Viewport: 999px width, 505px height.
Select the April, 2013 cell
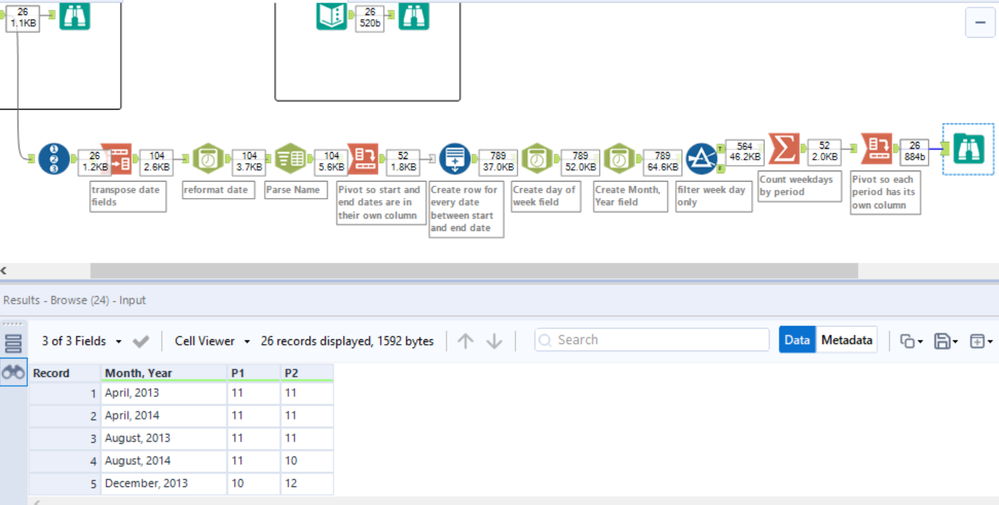point(164,393)
